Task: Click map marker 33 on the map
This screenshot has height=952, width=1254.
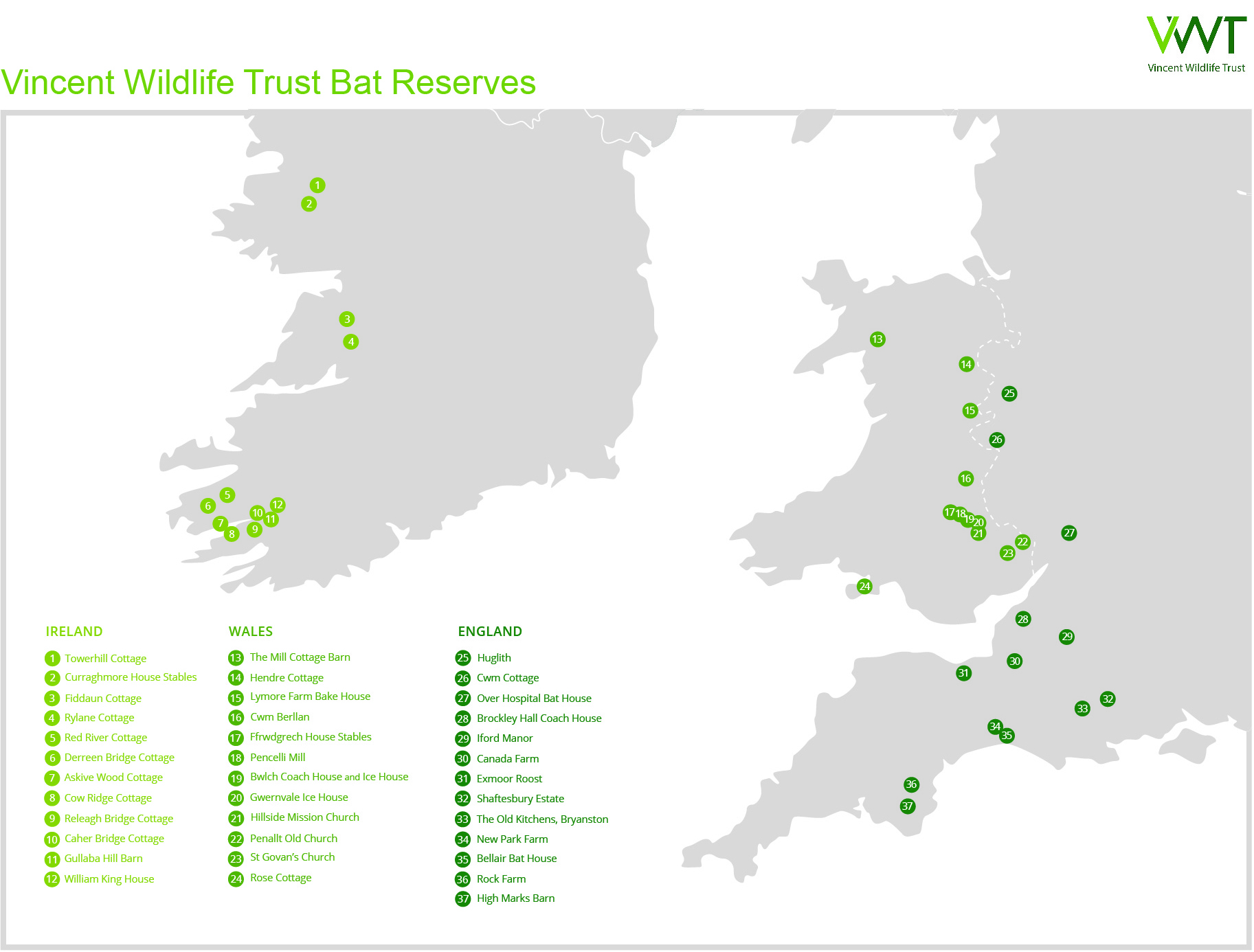Action: pyautogui.click(x=1083, y=709)
